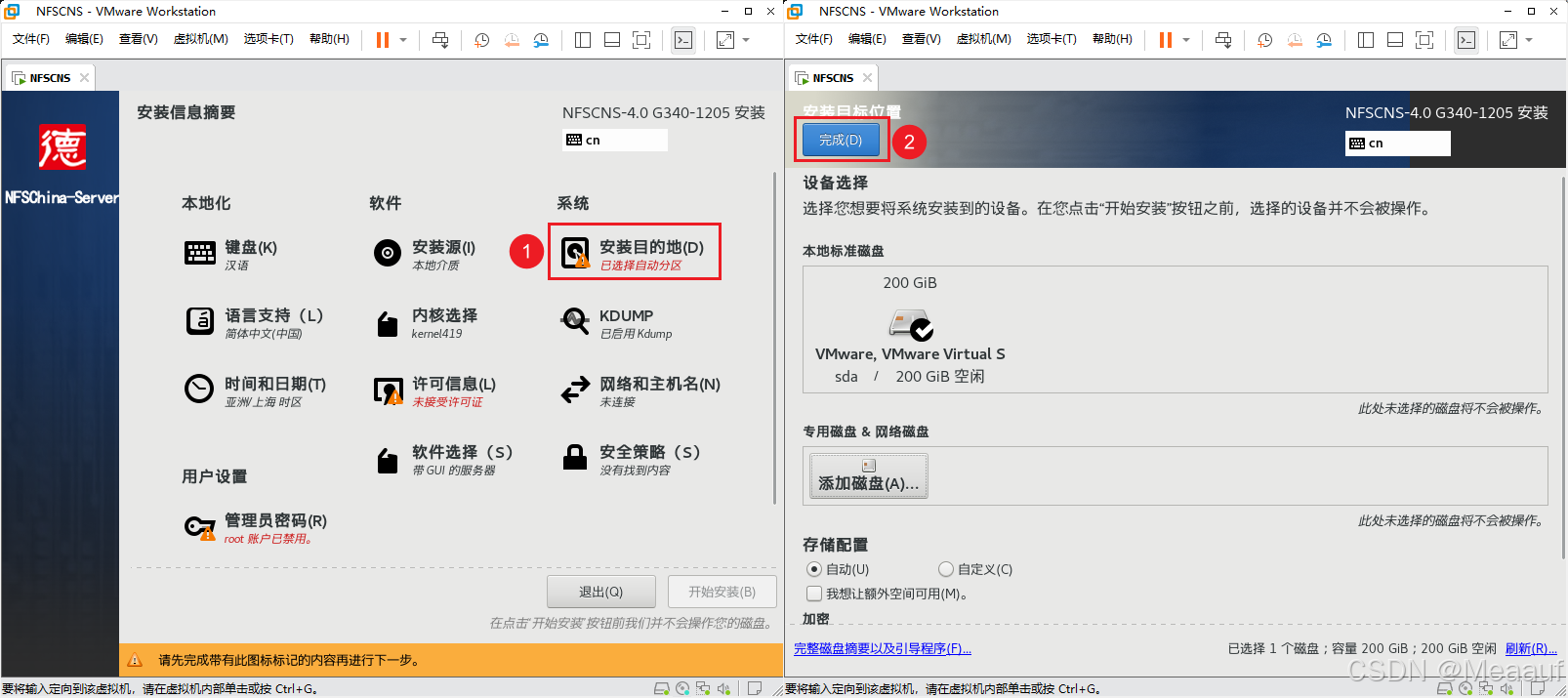Viewport: 1568px width, 698px height.
Task: Select the Automatic (自动) storage radio button
Action: tap(814, 569)
